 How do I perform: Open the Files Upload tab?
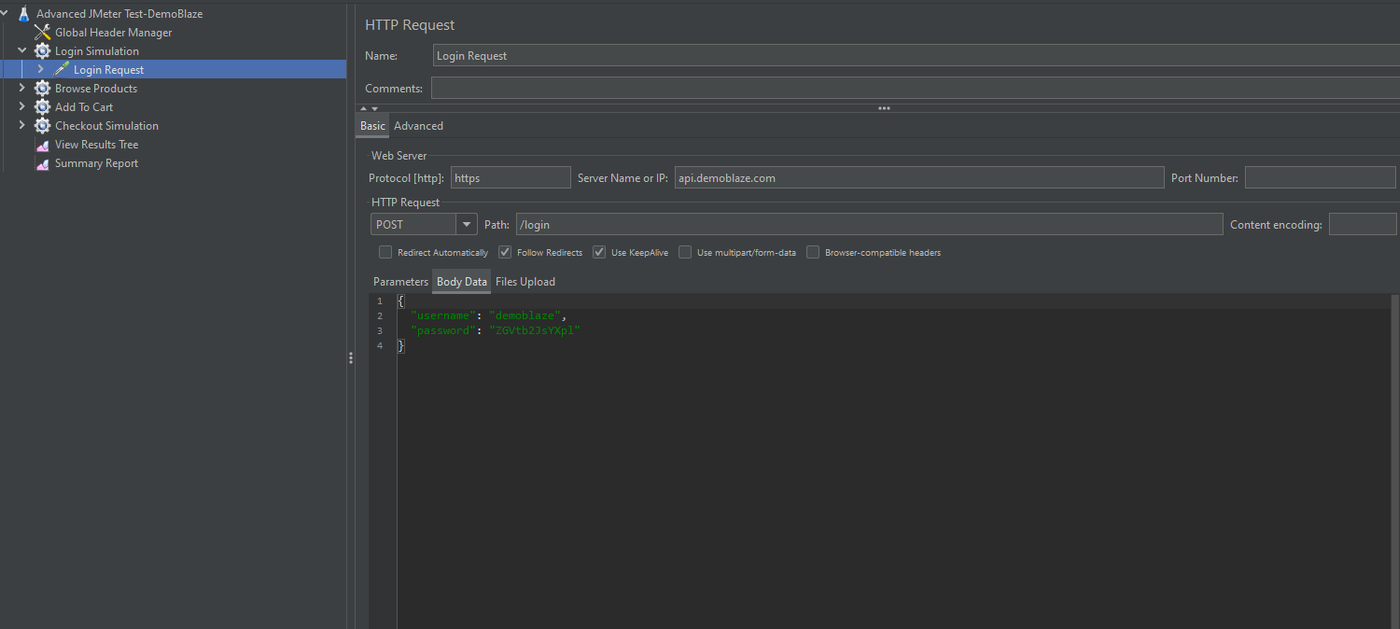[525, 282]
